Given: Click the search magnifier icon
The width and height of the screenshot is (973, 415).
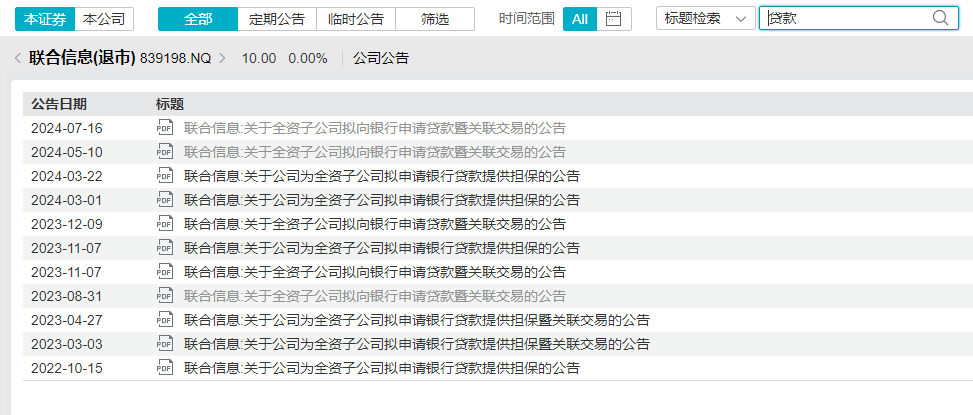Looking at the screenshot, I should coord(941,19).
